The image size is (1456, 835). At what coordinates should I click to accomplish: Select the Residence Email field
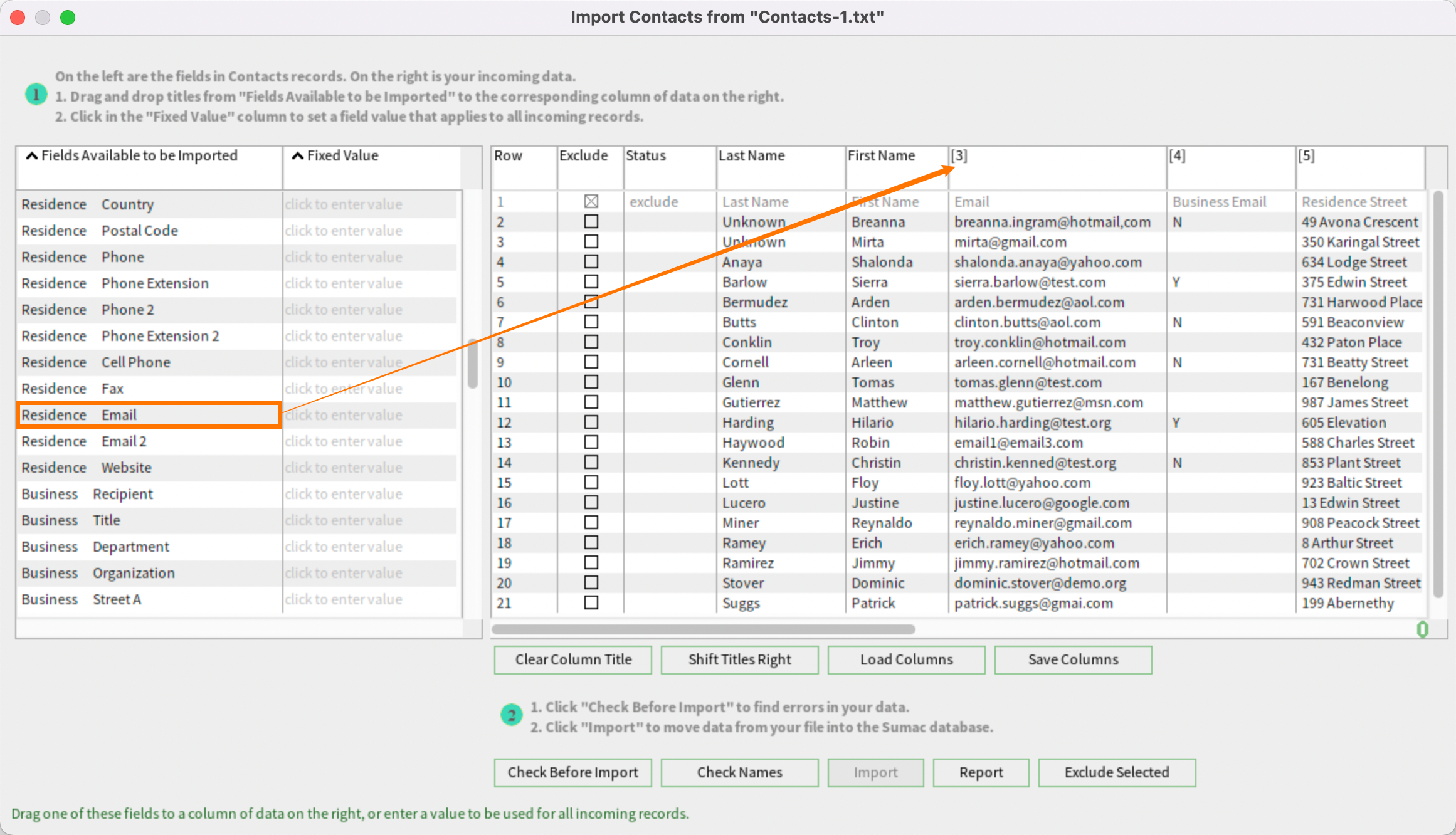(x=149, y=415)
